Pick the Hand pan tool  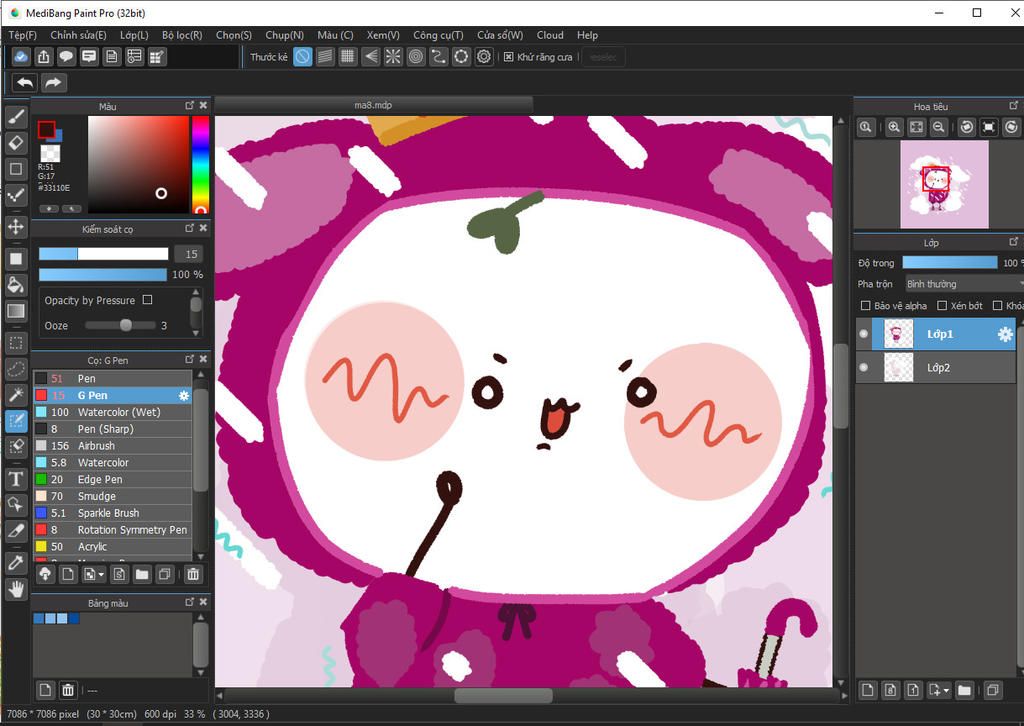16,589
